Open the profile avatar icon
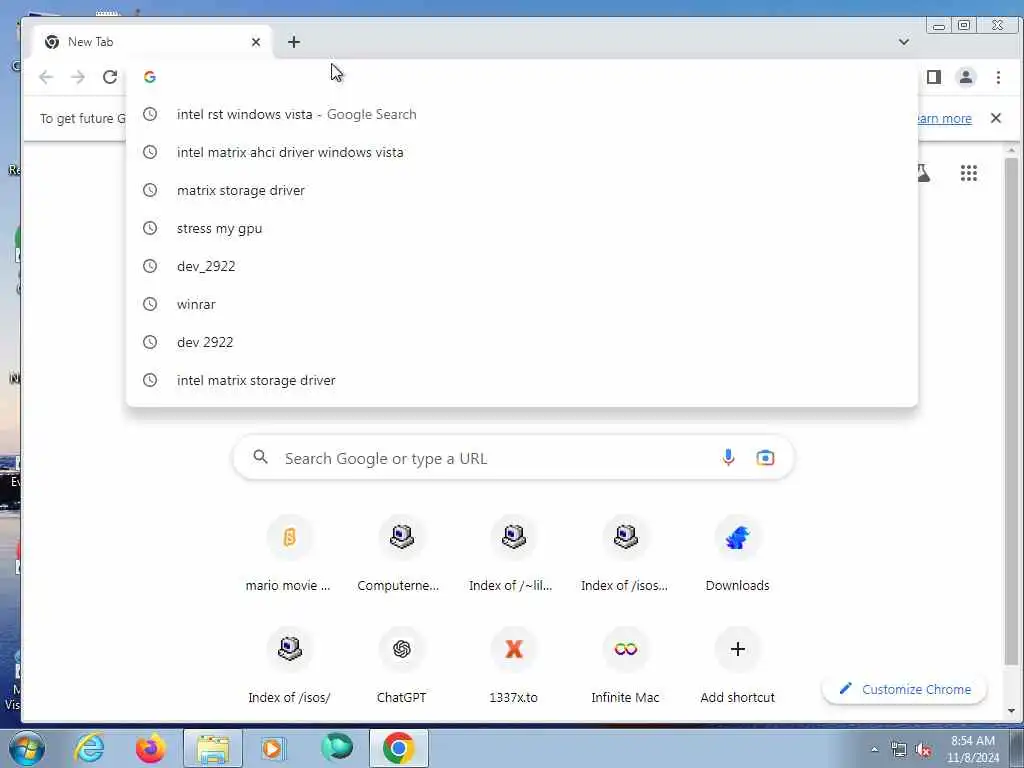1024x768 pixels. (x=966, y=77)
